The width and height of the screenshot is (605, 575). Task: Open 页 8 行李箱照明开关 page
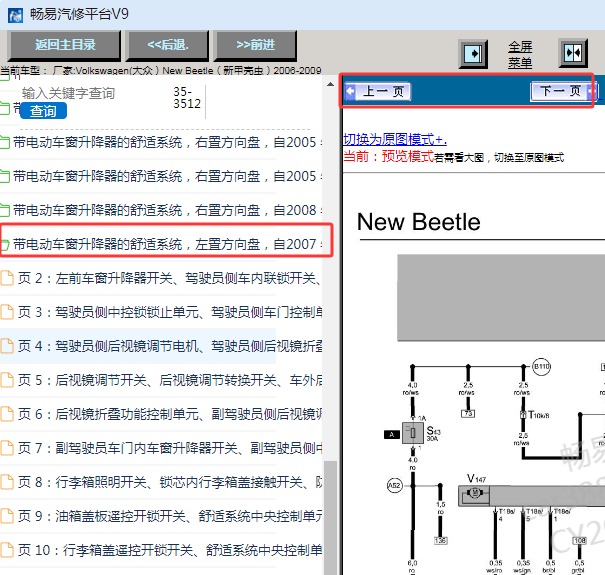click(161, 482)
